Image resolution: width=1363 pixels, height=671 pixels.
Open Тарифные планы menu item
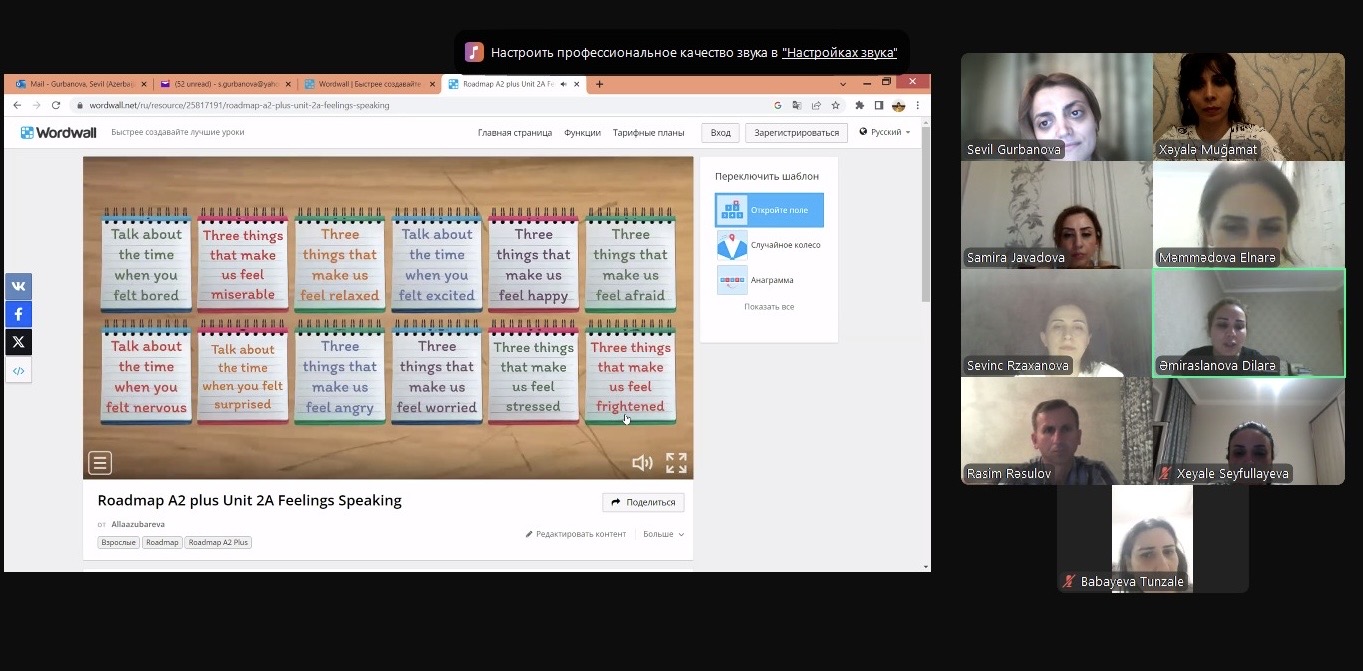(x=648, y=132)
